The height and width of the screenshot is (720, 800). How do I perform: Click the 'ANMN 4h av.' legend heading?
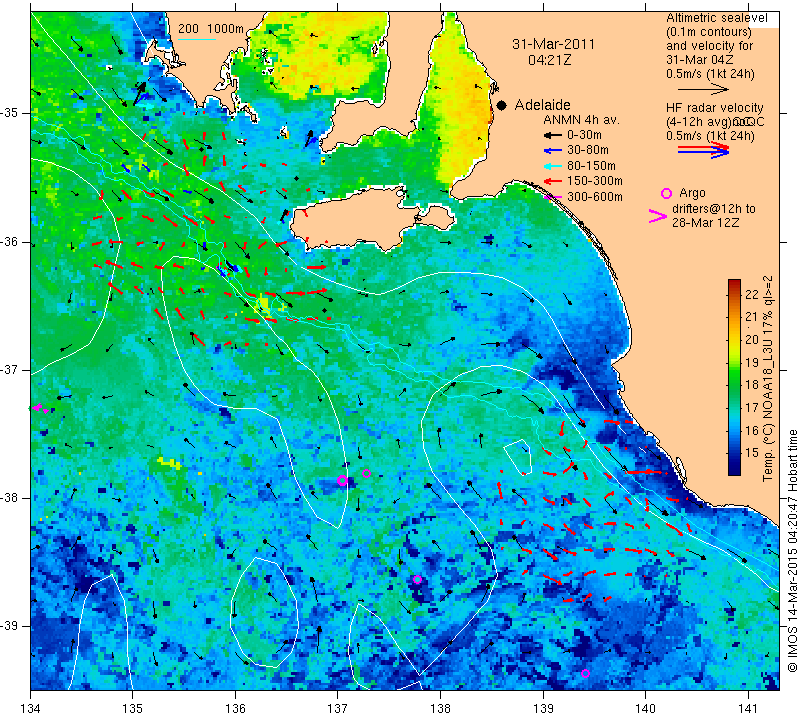point(581,120)
